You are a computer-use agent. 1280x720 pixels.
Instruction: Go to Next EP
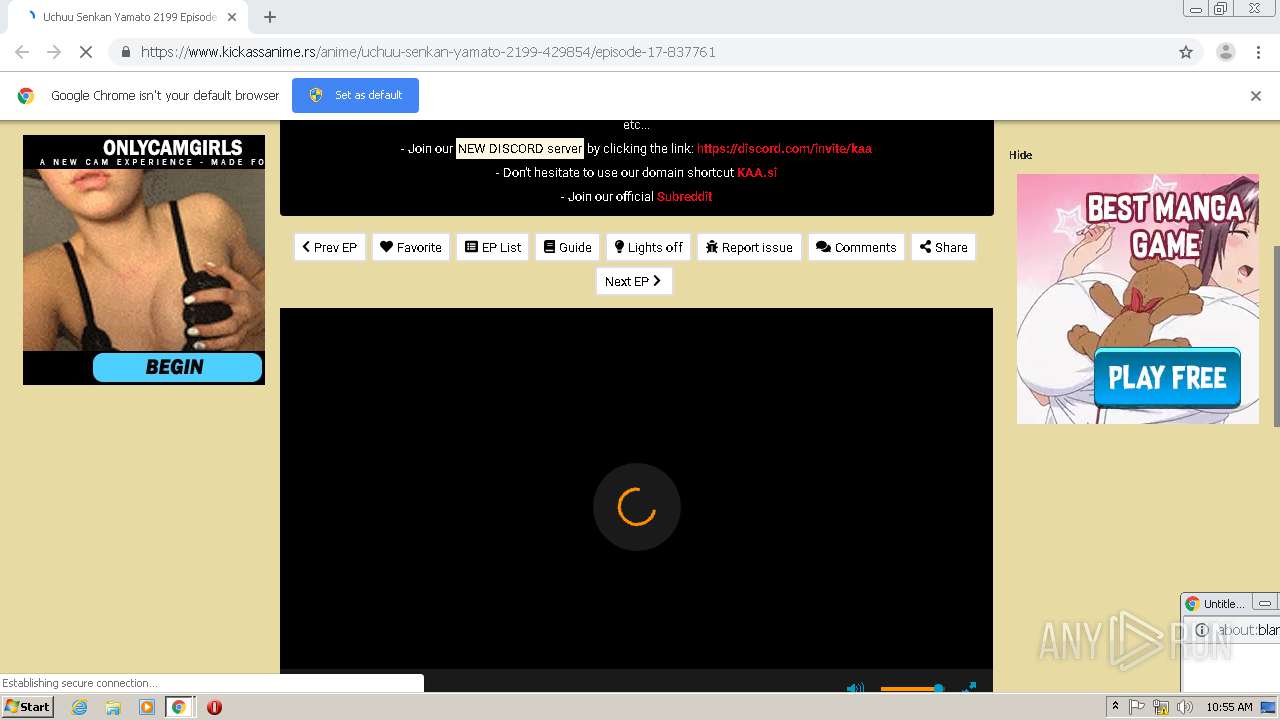pyautogui.click(x=634, y=281)
